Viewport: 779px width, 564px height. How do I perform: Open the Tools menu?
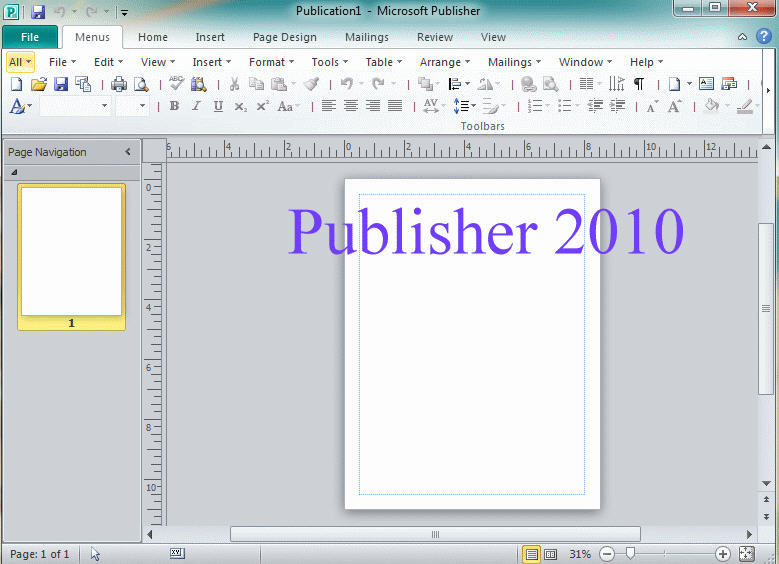click(x=329, y=62)
